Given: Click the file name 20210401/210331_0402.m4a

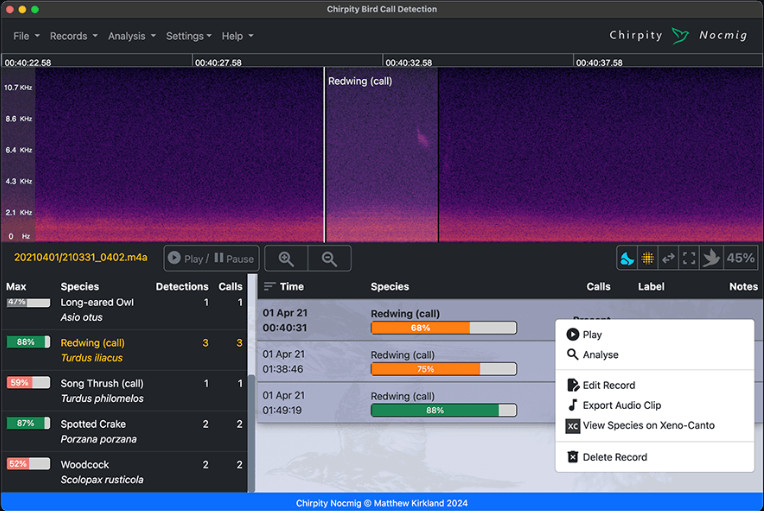Looking at the screenshot, I should tap(80, 257).
